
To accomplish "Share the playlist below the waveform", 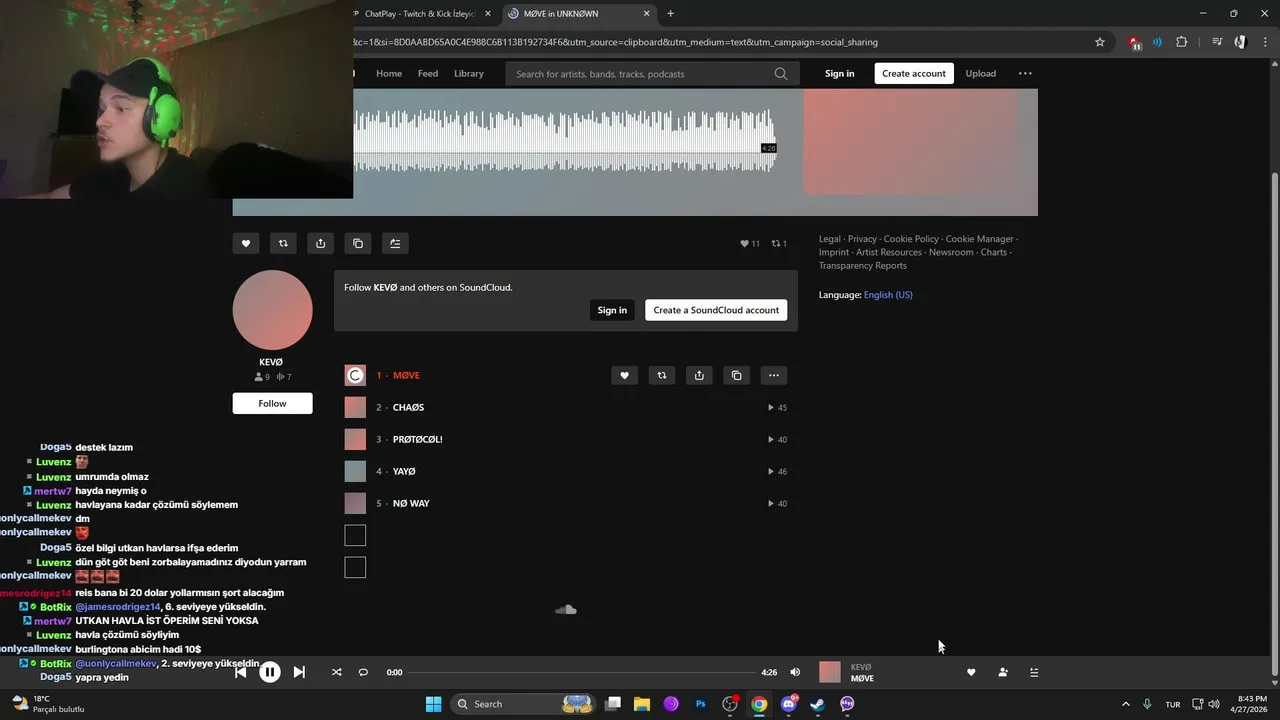I will [320, 243].
